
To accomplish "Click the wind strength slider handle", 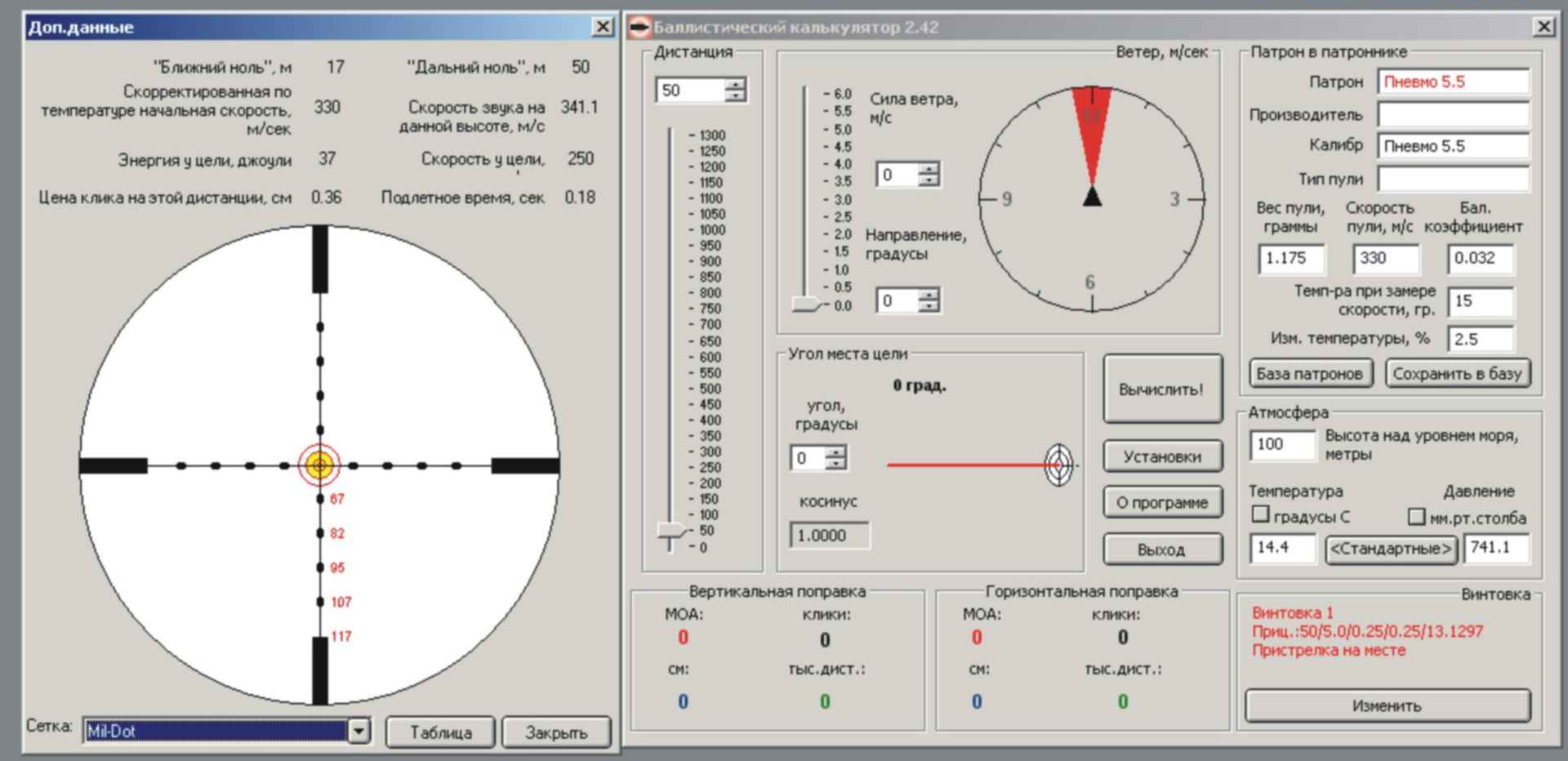I will (x=806, y=305).
